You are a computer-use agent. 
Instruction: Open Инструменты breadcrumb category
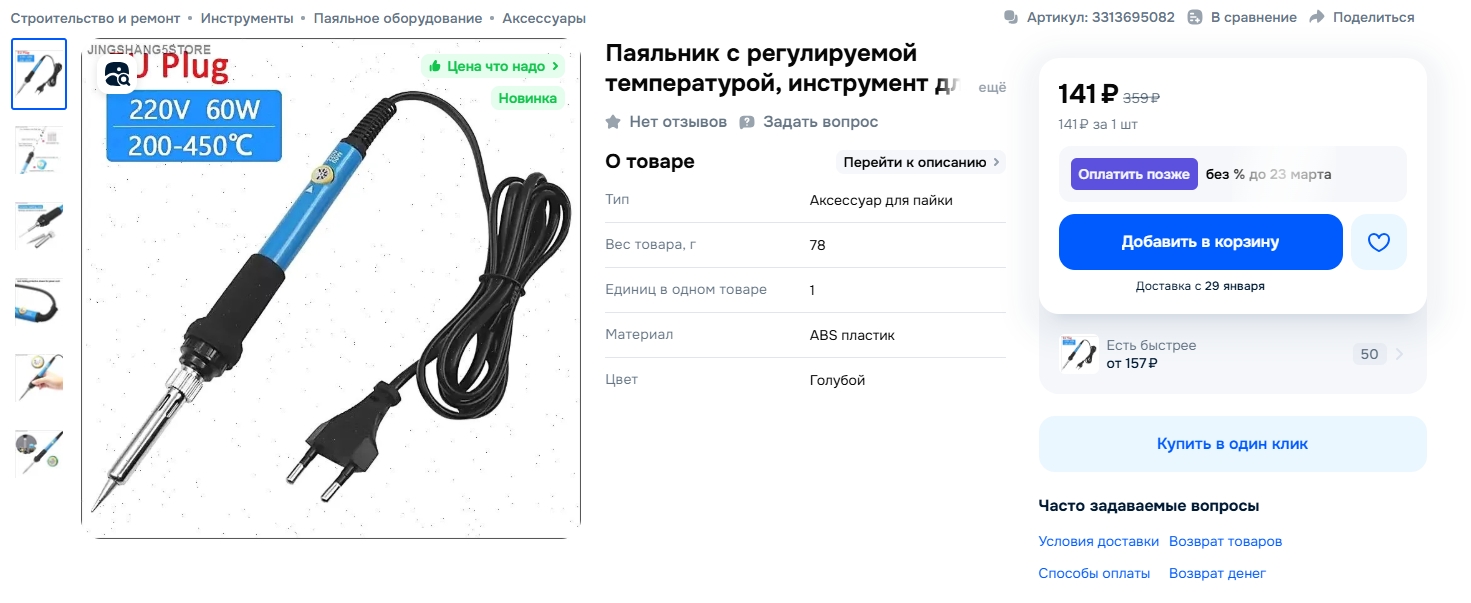coord(247,18)
